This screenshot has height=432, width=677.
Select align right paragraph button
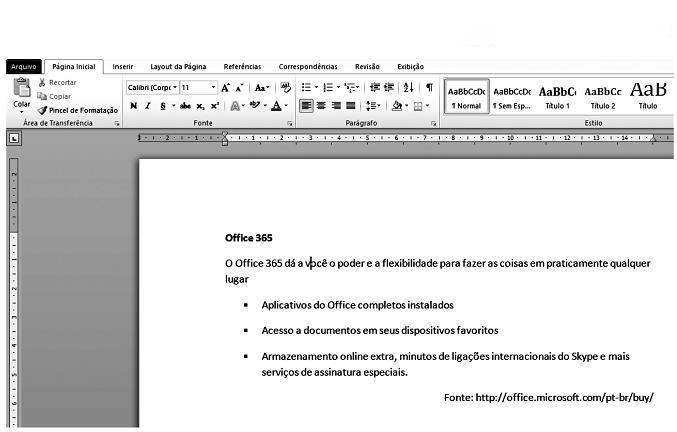[336, 106]
